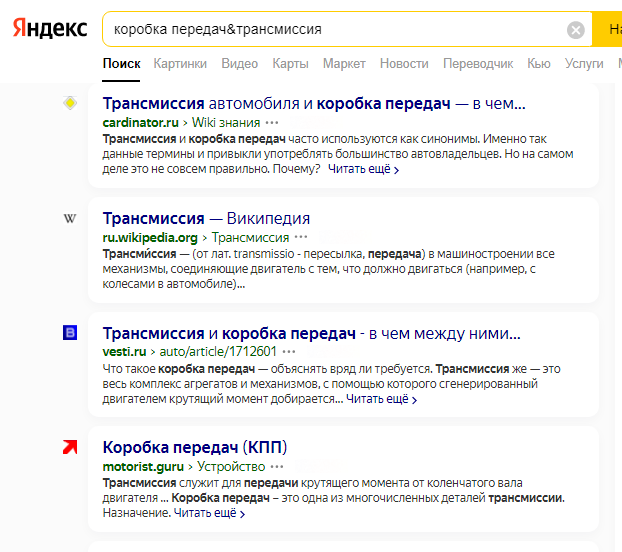The image size is (622, 552).
Task: Click the motorist.guru domain link
Action: (143, 466)
